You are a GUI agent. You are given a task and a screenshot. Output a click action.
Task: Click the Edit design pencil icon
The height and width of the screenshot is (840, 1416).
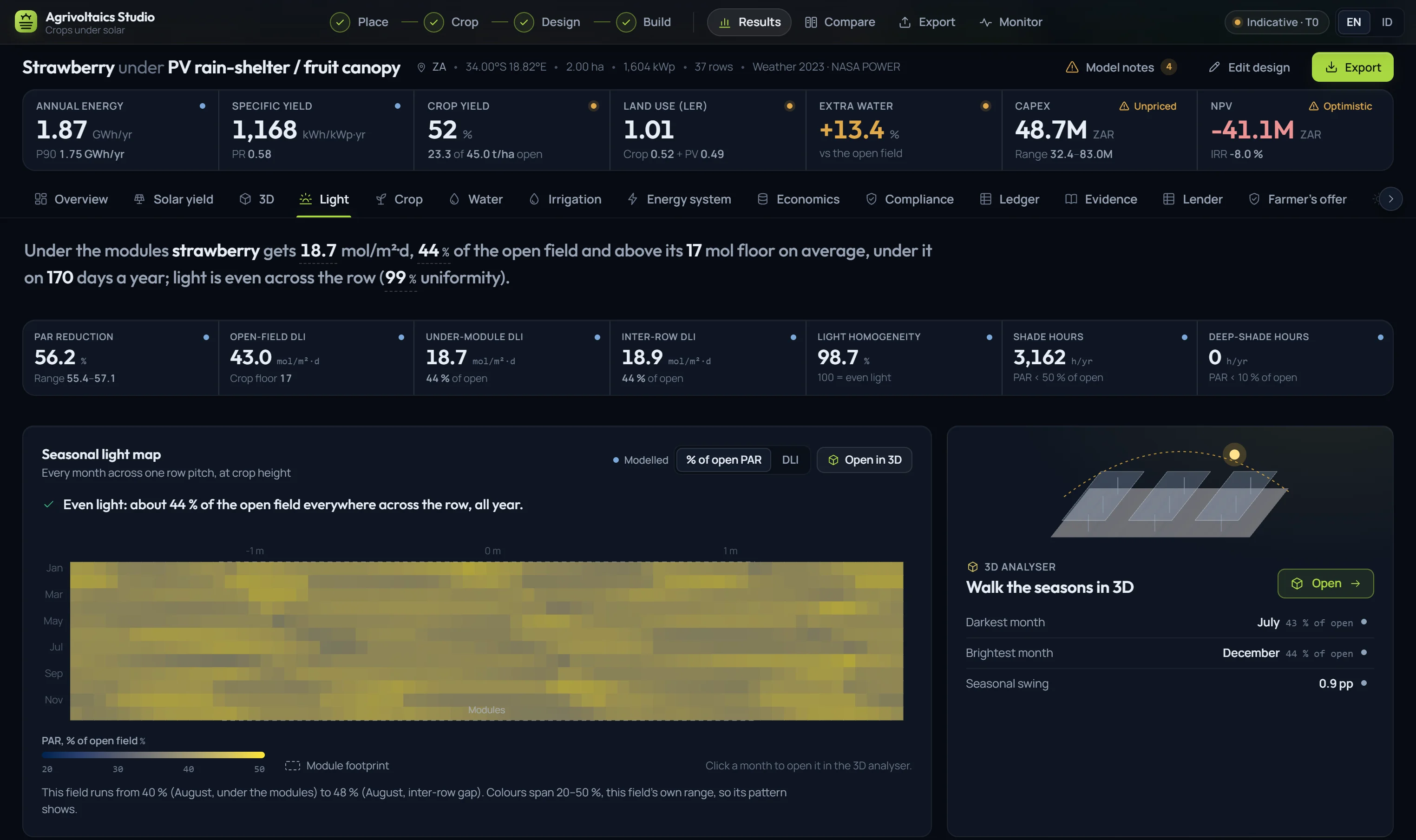[x=1214, y=67]
